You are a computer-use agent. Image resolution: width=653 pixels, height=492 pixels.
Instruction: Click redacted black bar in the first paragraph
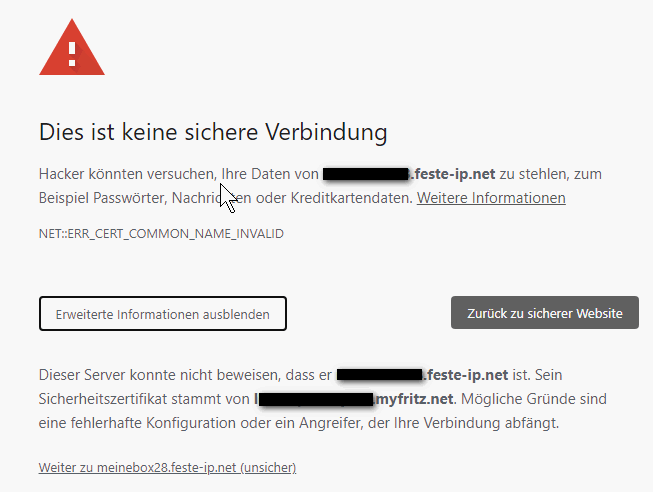click(x=366, y=174)
